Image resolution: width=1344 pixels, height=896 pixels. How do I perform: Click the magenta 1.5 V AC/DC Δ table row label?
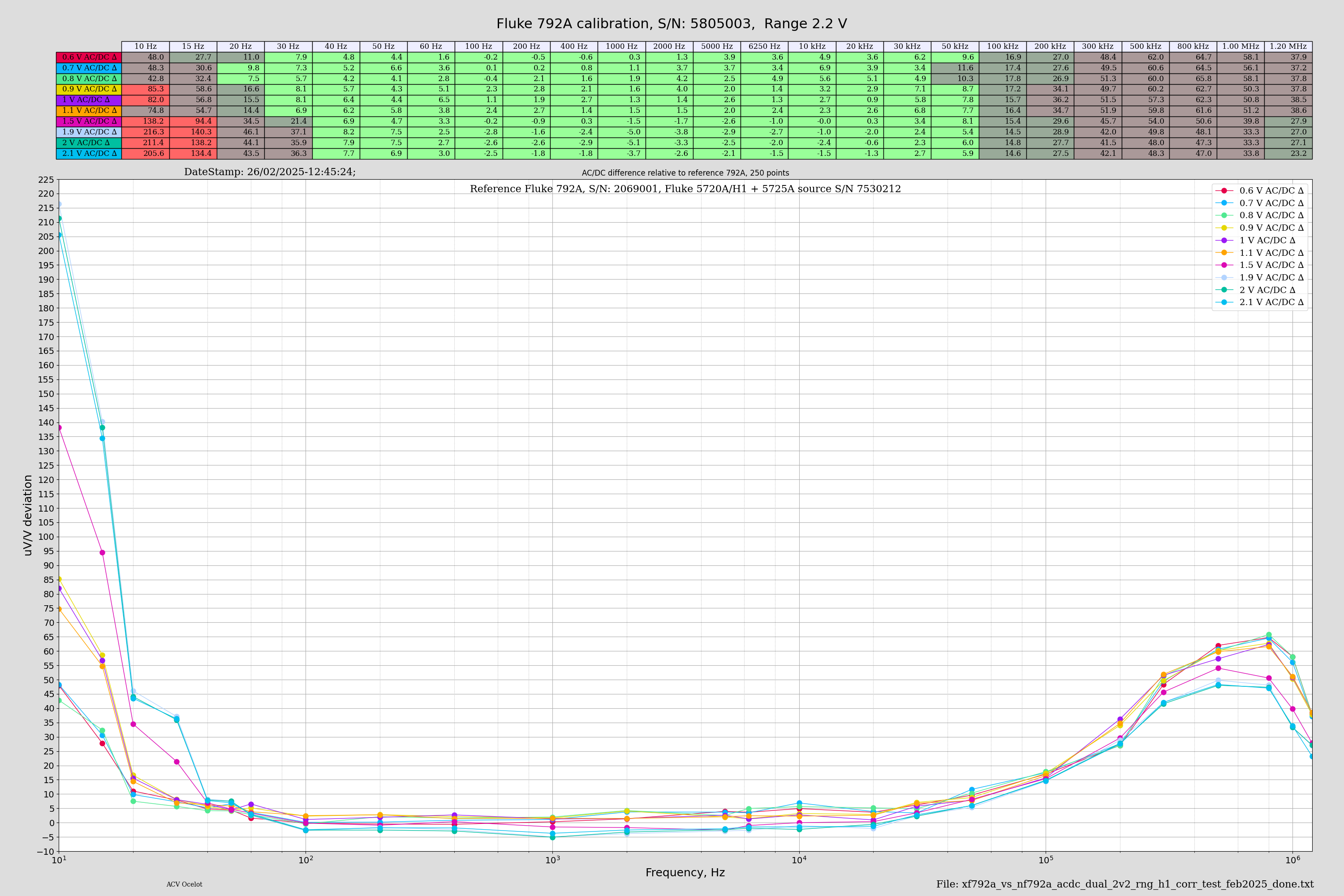coord(89,121)
